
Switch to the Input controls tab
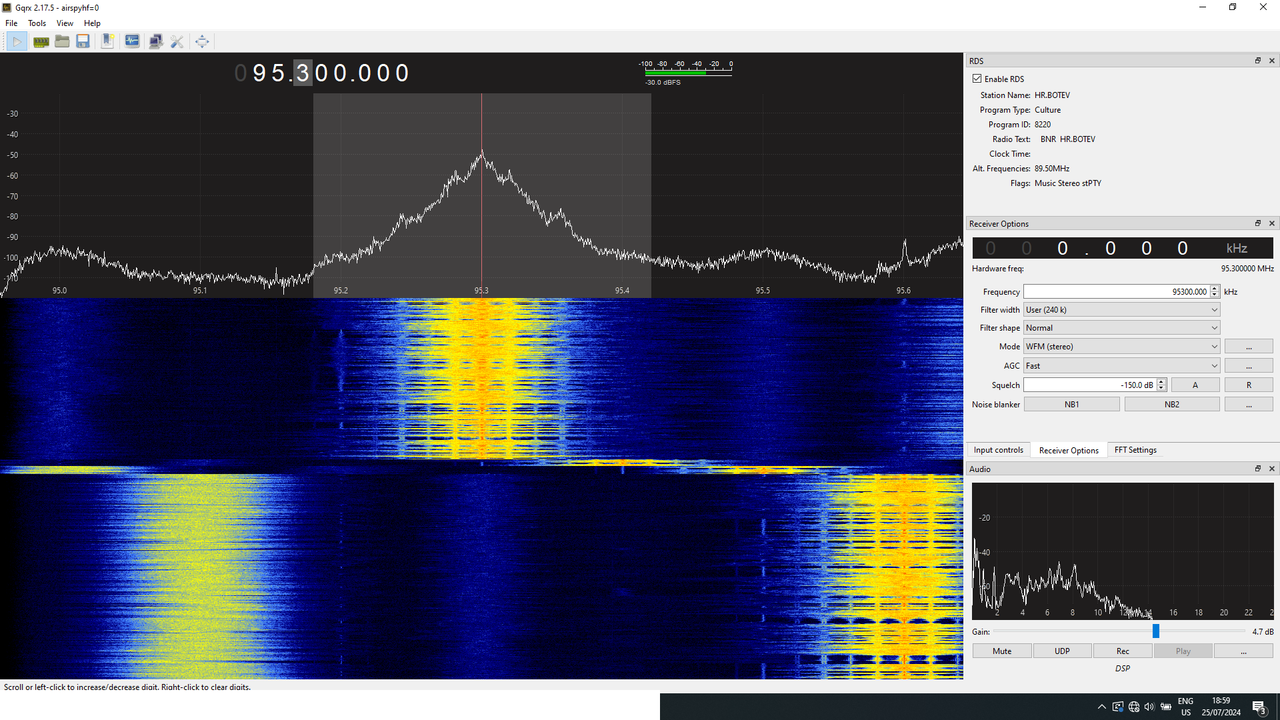(998, 450)
